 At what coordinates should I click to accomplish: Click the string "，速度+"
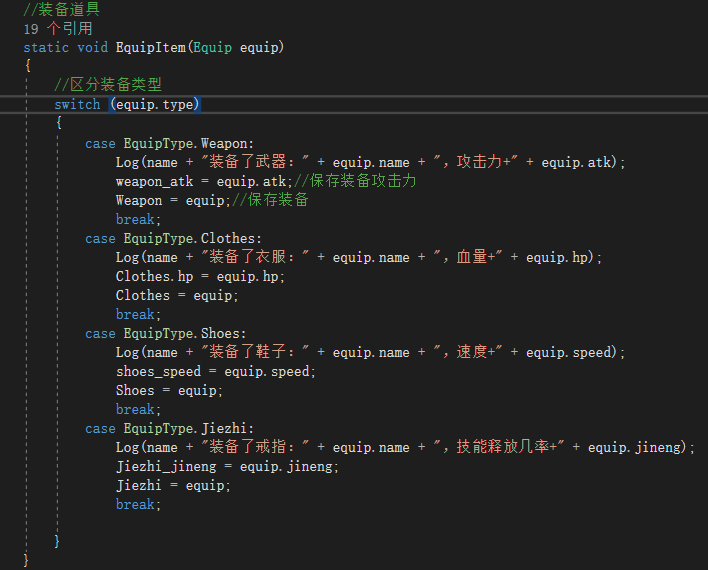[x=468, y=351]
